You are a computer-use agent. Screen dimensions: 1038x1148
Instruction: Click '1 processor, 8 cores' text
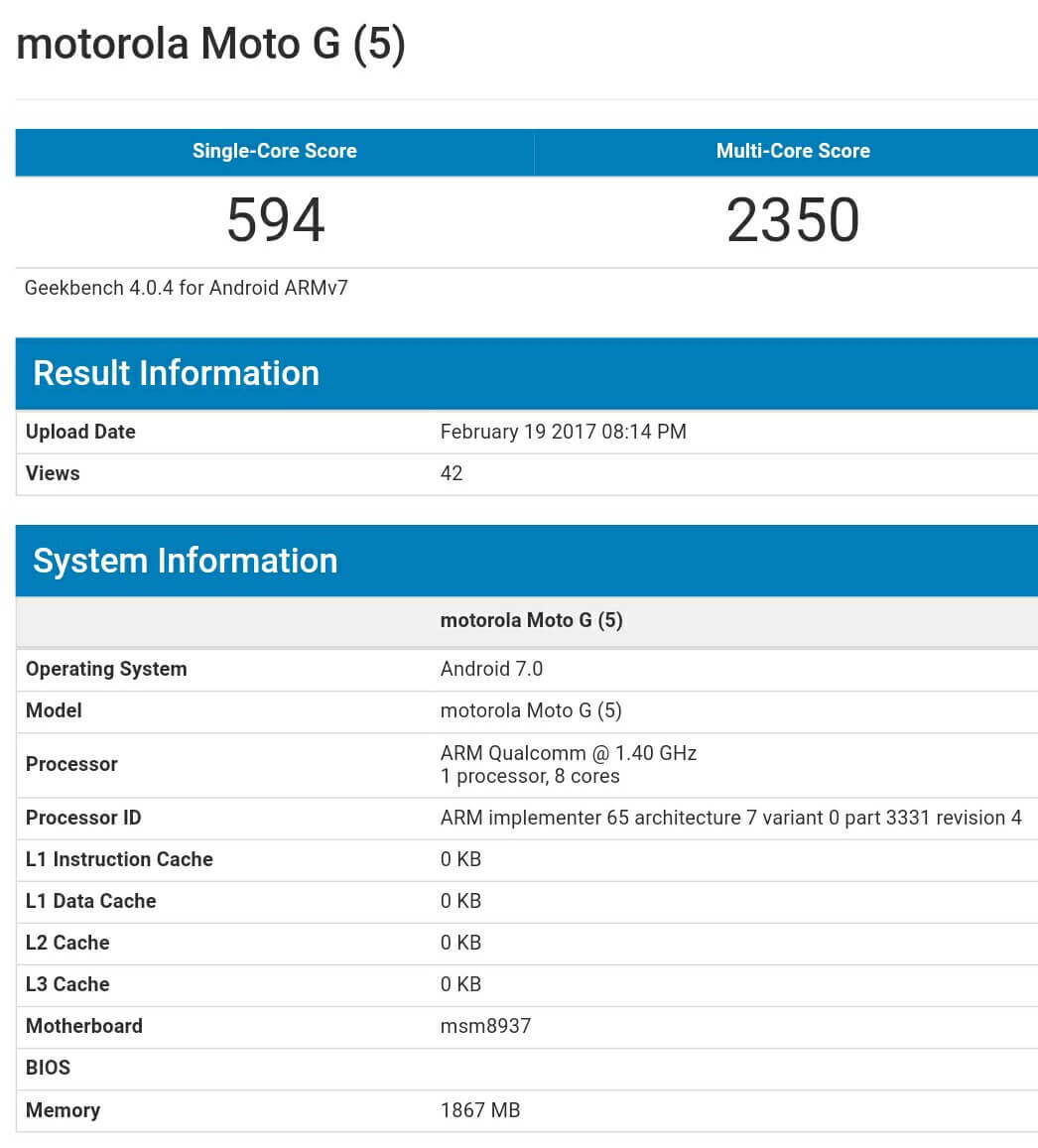(530, 777)
